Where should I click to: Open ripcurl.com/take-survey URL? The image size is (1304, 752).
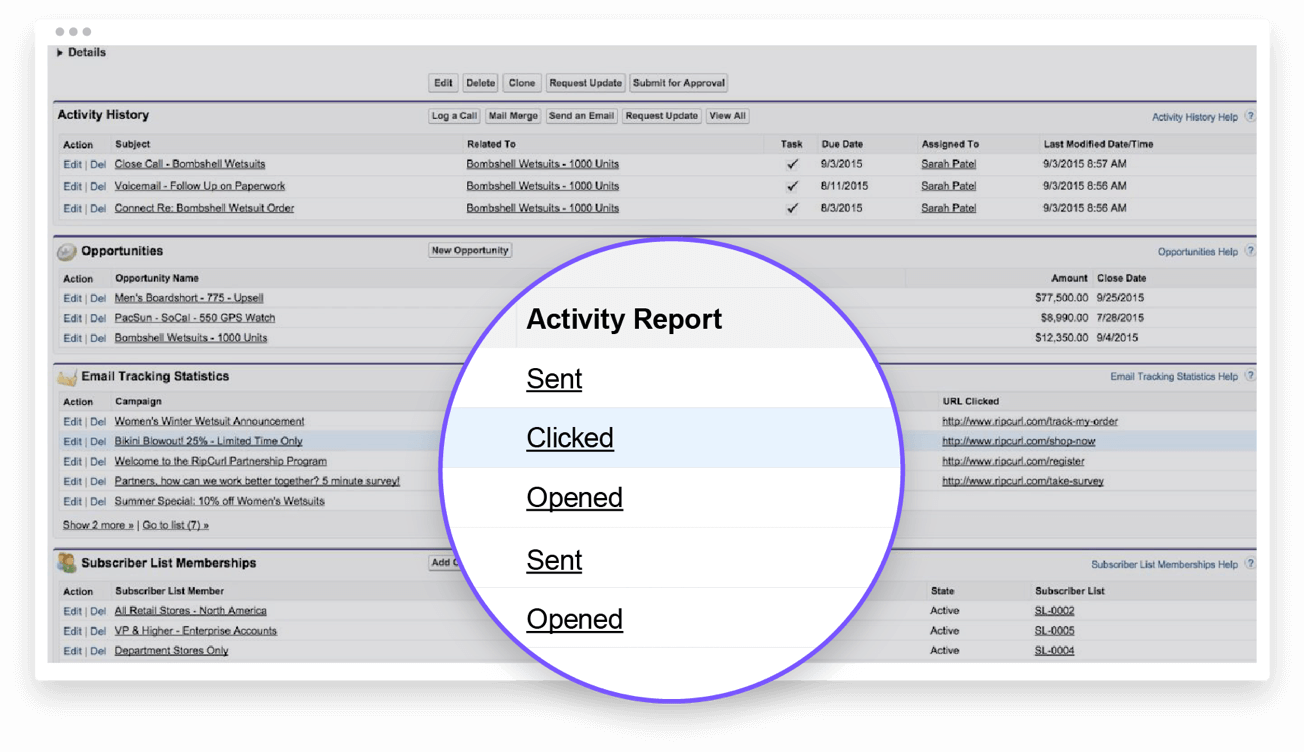tap(1023, 481)
